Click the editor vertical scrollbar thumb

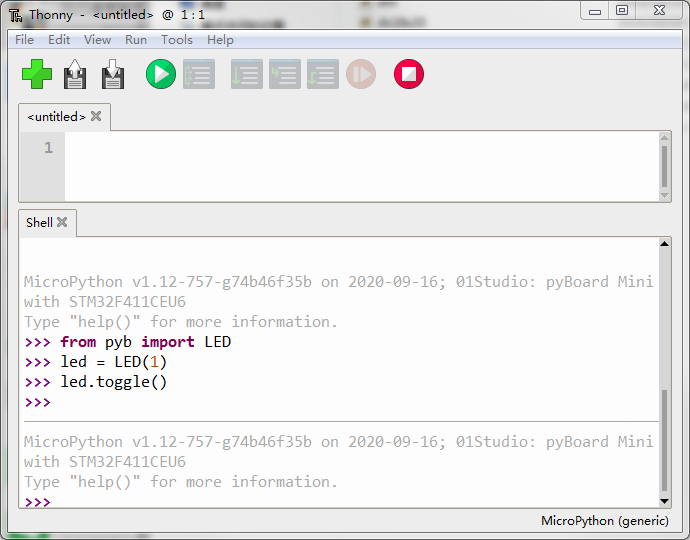pyautogui.click(x=664, y=166)
